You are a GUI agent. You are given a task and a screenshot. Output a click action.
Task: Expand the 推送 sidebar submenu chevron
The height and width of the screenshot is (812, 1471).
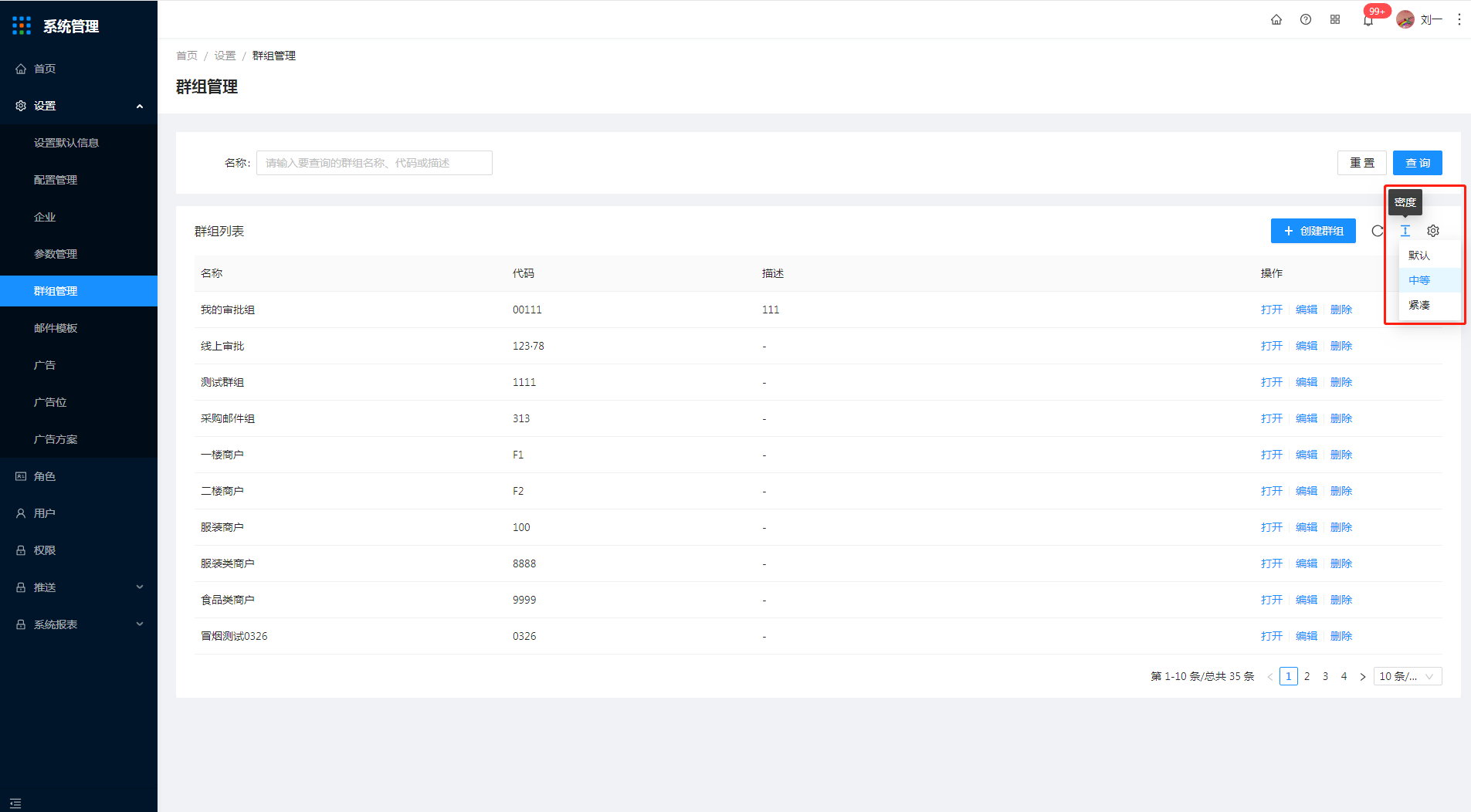pyautogui.click(x=140, y=587)
